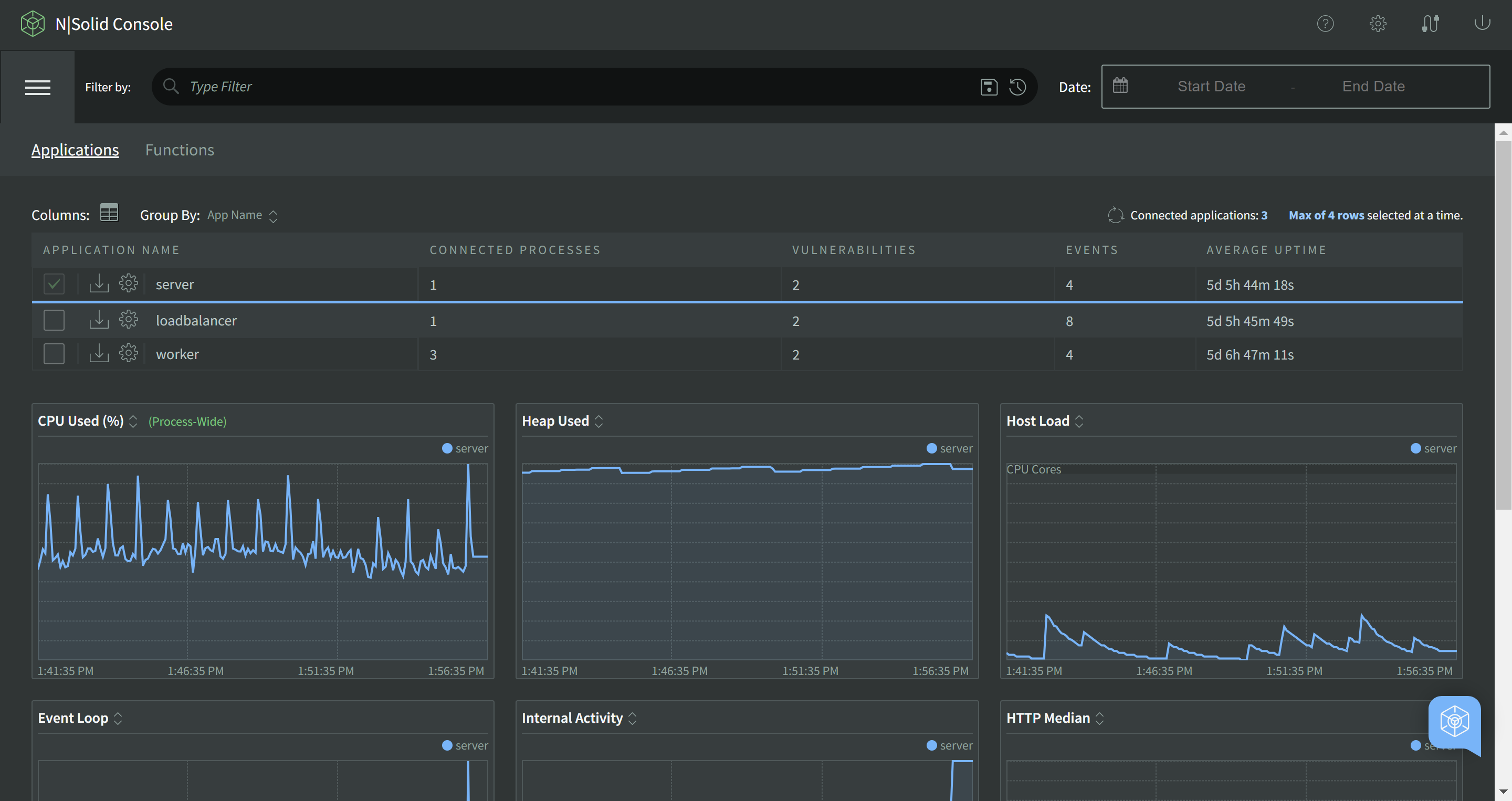Click the saved filters icon in search bar
1512x801 pixels.
pyautogui.click(x=988, y=86)
